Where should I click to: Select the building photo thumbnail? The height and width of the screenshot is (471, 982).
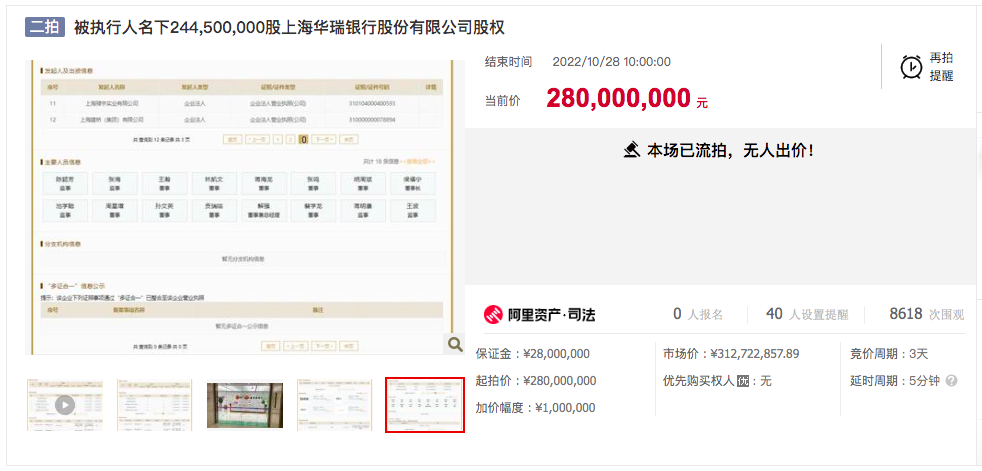[x=244, y=405]
